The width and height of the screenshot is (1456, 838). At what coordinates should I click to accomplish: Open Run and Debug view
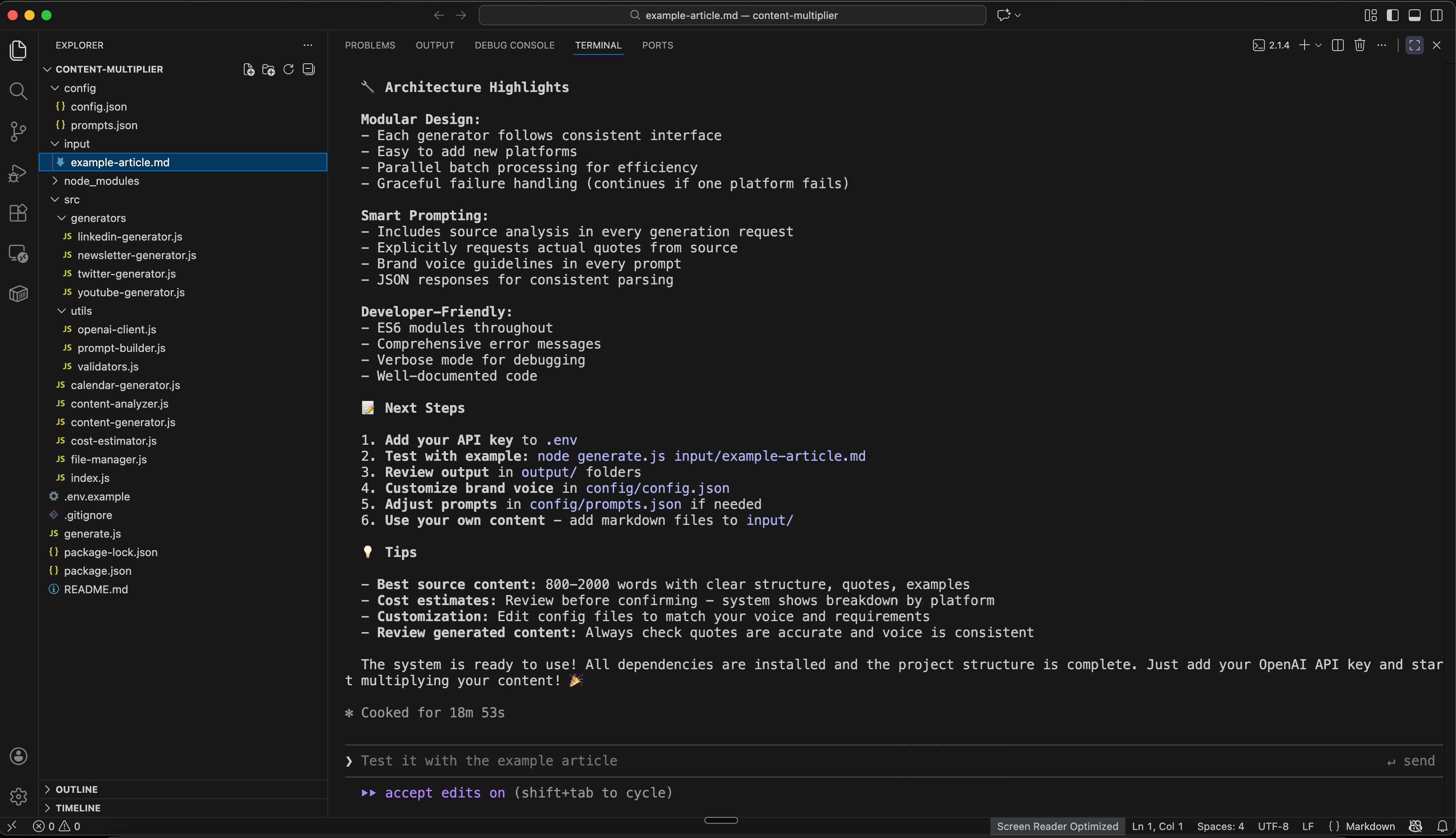19,173
